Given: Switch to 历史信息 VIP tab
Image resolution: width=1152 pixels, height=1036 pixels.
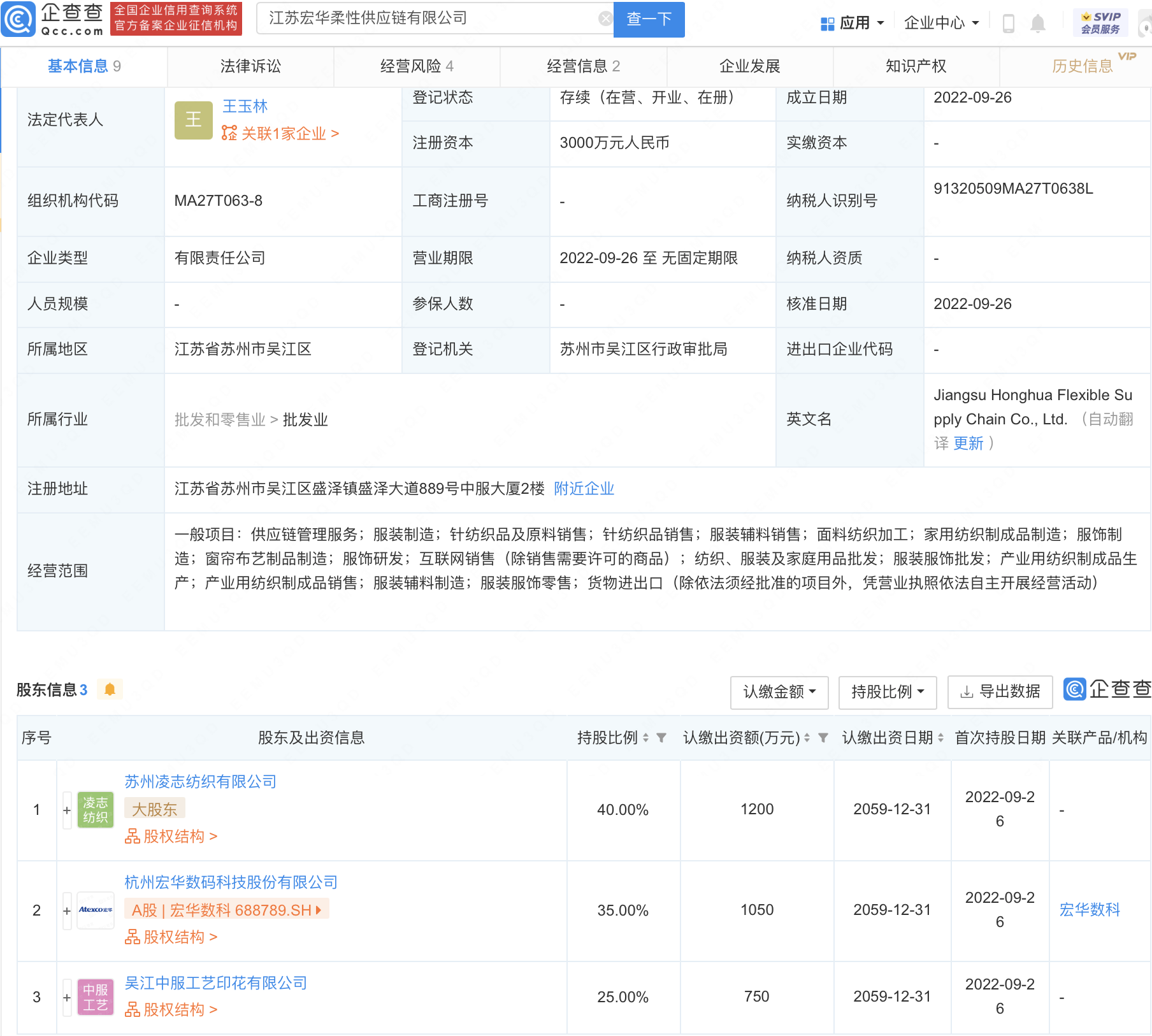Looking at the screenshot, I should point(1083,66).
